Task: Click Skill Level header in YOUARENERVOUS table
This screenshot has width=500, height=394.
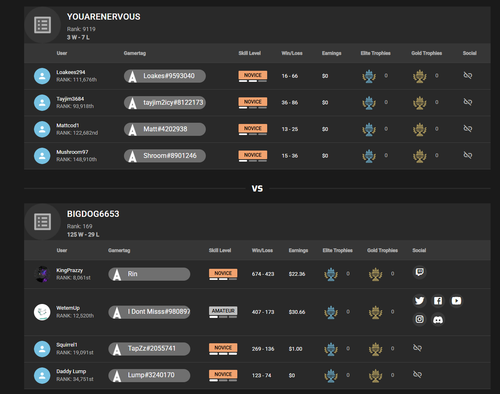Action: coord(250,53)
